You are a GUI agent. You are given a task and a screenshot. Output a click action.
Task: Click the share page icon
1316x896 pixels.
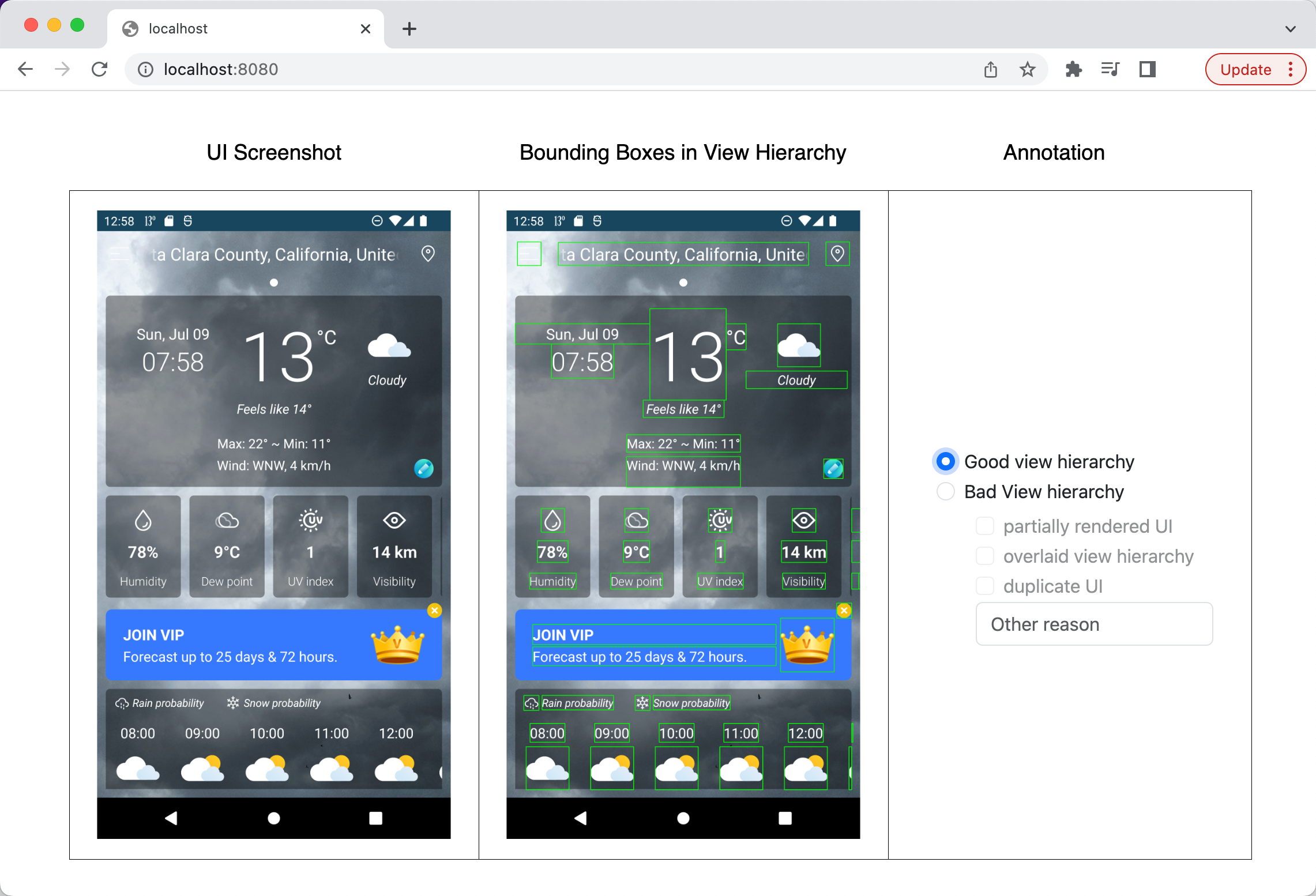990,70
